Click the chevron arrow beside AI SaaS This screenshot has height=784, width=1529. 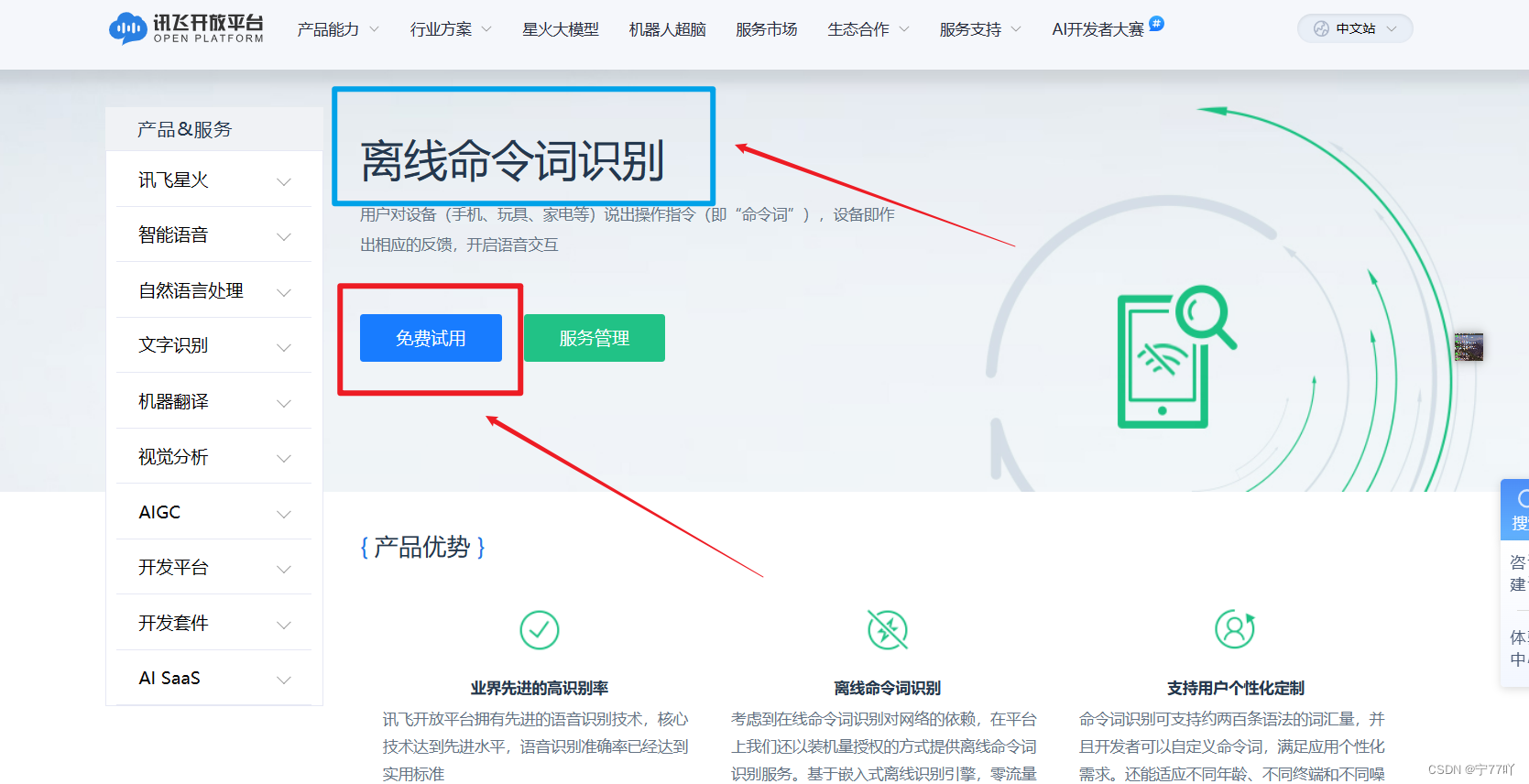pos(284,680)
